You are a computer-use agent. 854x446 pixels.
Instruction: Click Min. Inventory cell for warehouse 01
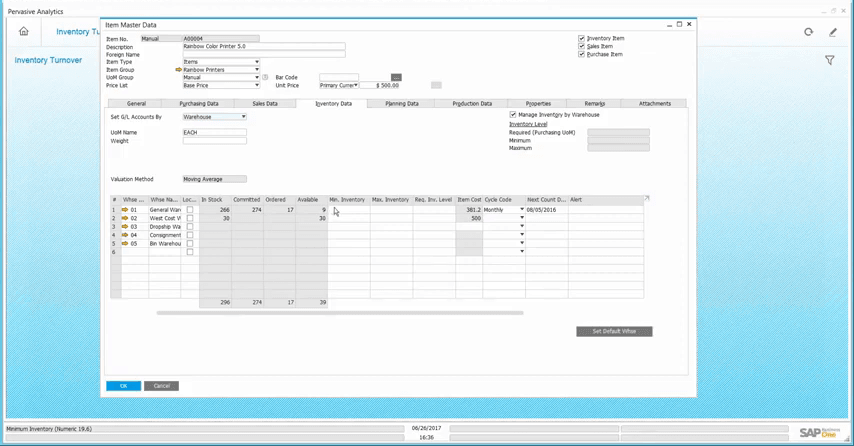349,210
